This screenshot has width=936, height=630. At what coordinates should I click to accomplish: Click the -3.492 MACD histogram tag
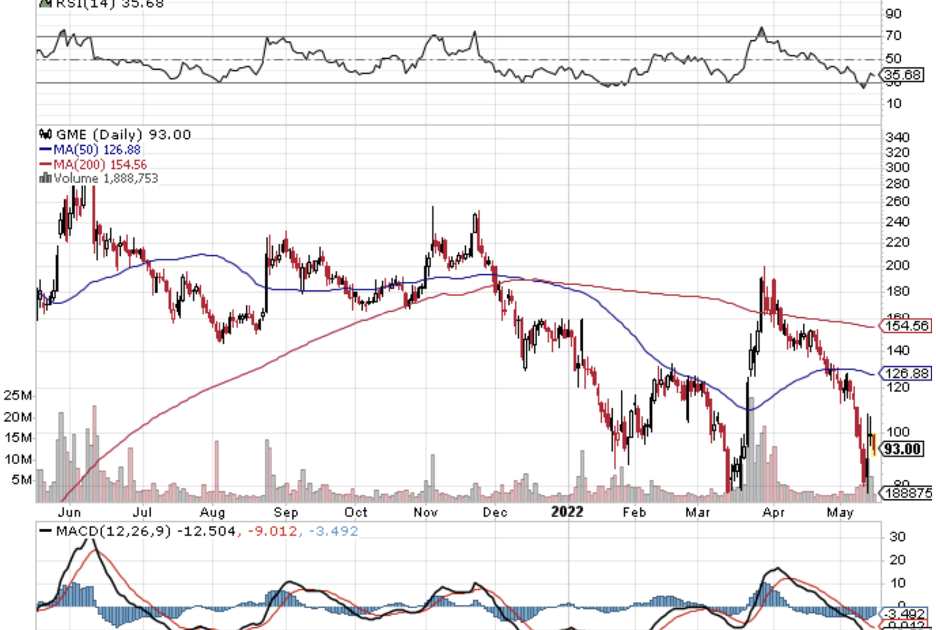[903, 613]
